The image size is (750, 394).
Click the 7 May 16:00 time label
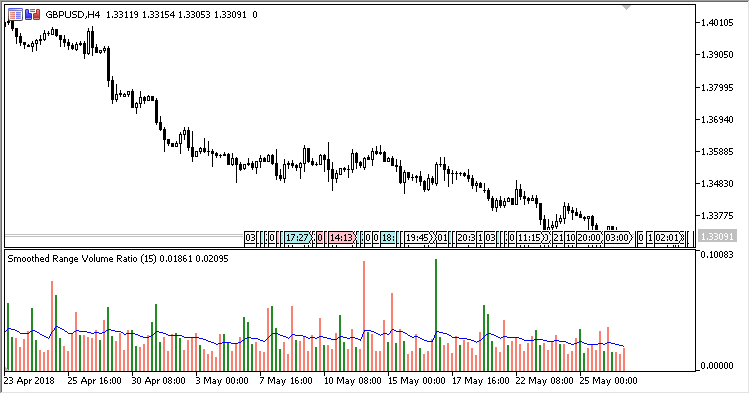click(x=286, y=381)
